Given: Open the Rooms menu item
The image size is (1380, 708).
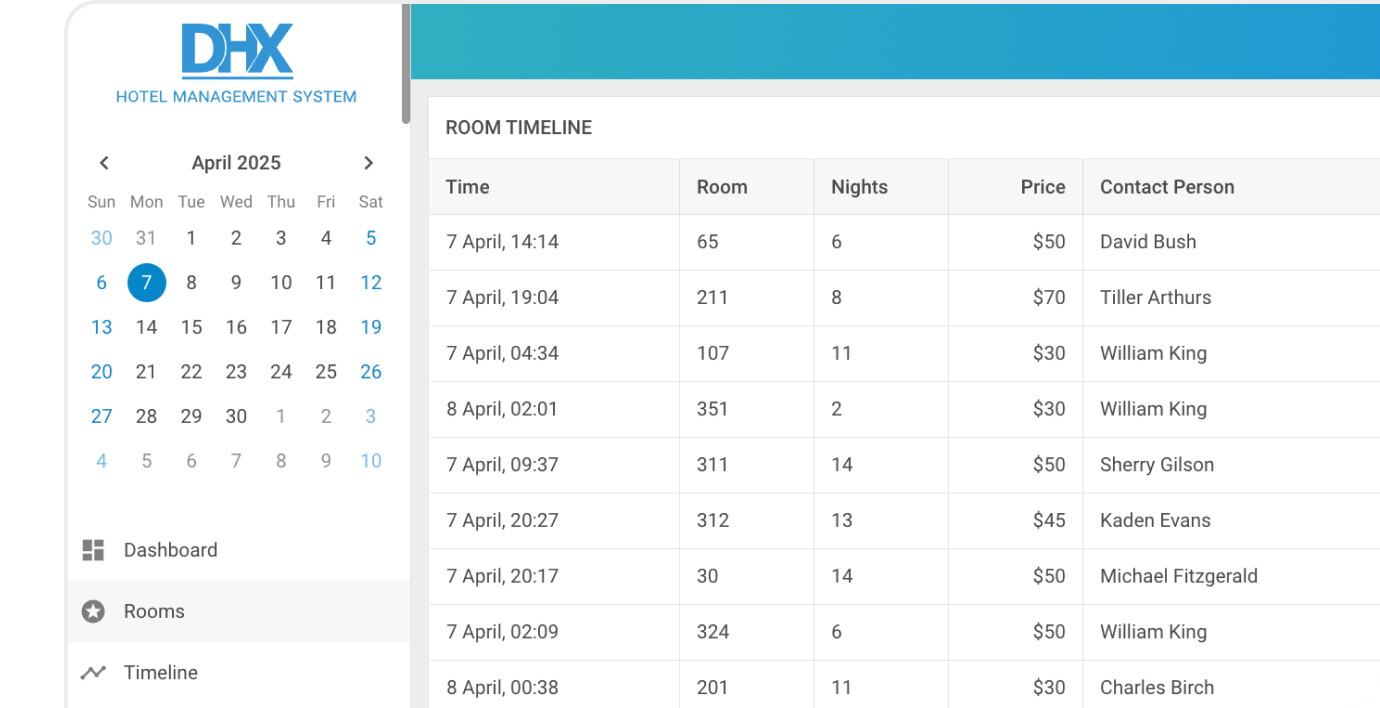Looking at the screenshot, I should click(238, 611).
